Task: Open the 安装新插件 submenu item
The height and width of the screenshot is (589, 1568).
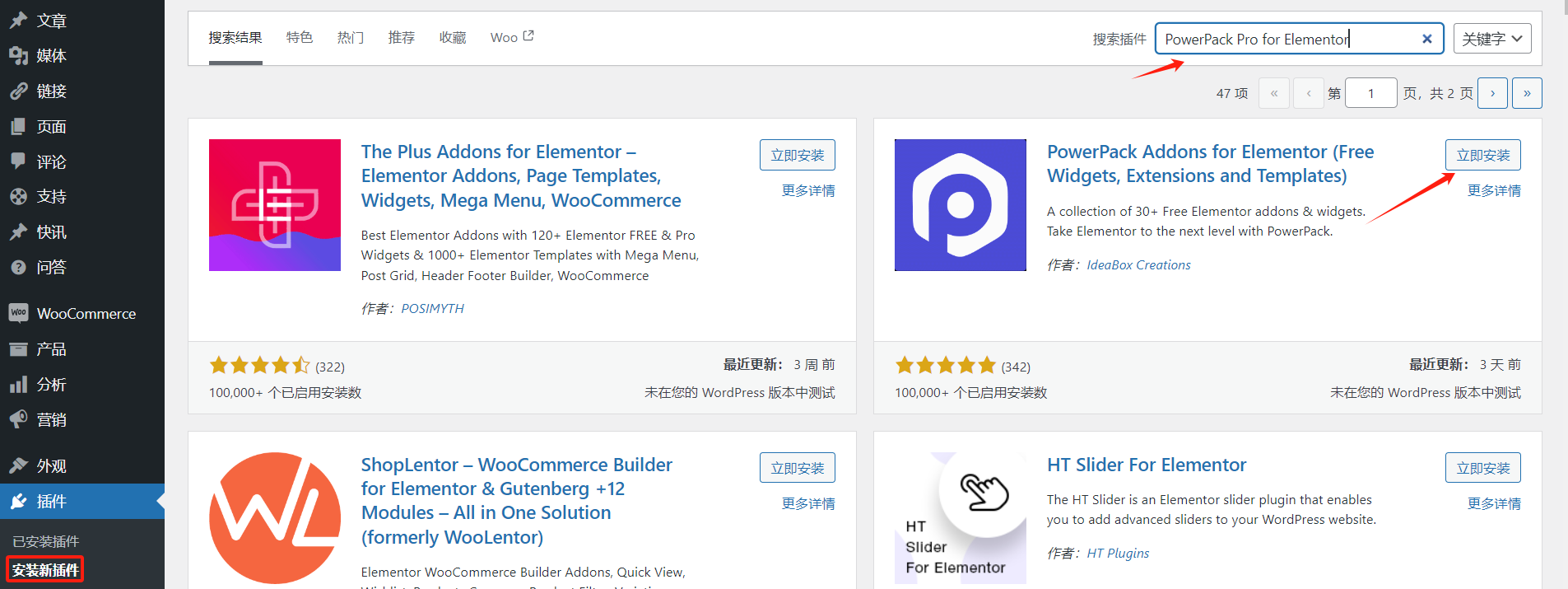Action: tap(46, 570)
